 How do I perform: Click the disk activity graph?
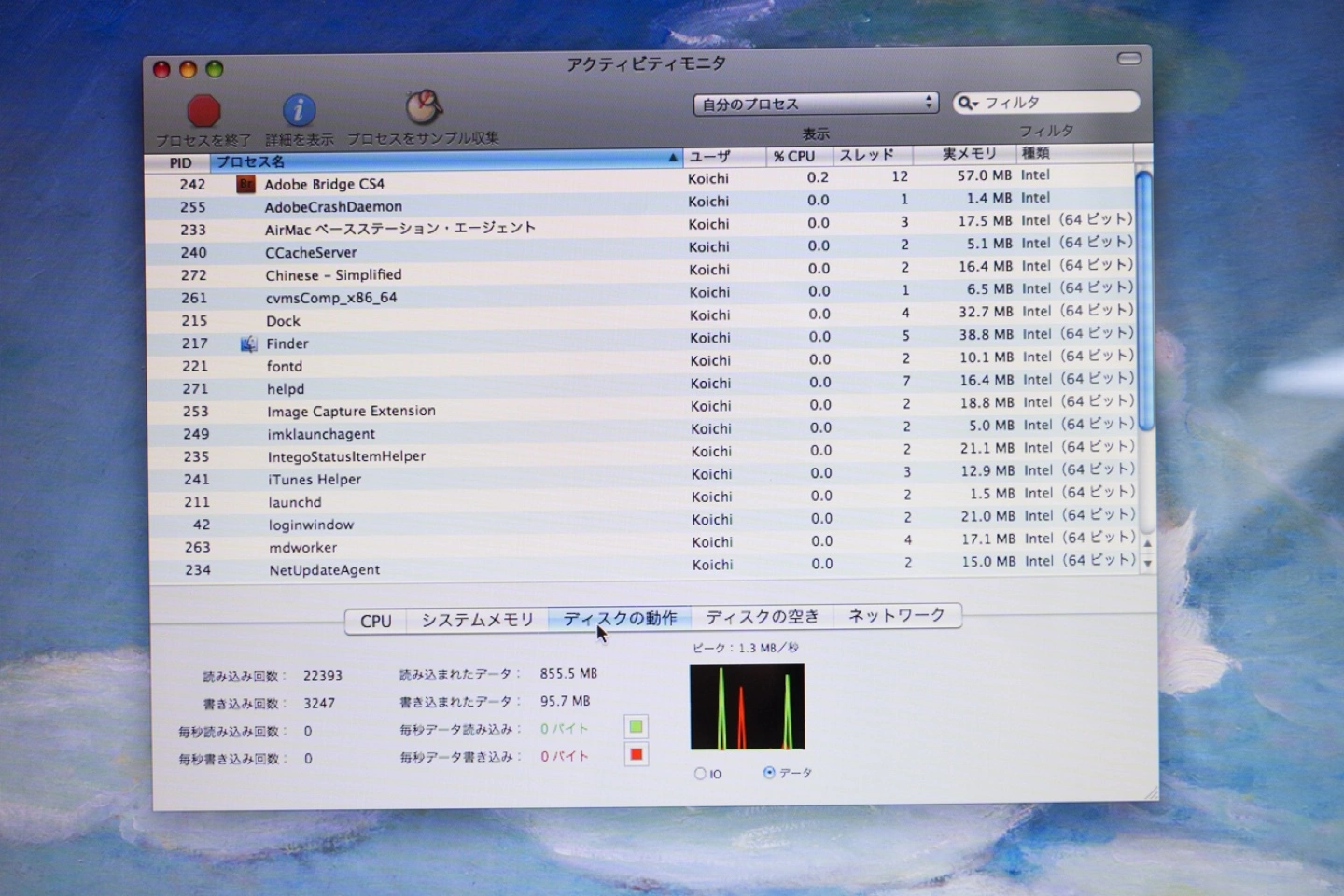click(x=747, y=707)
